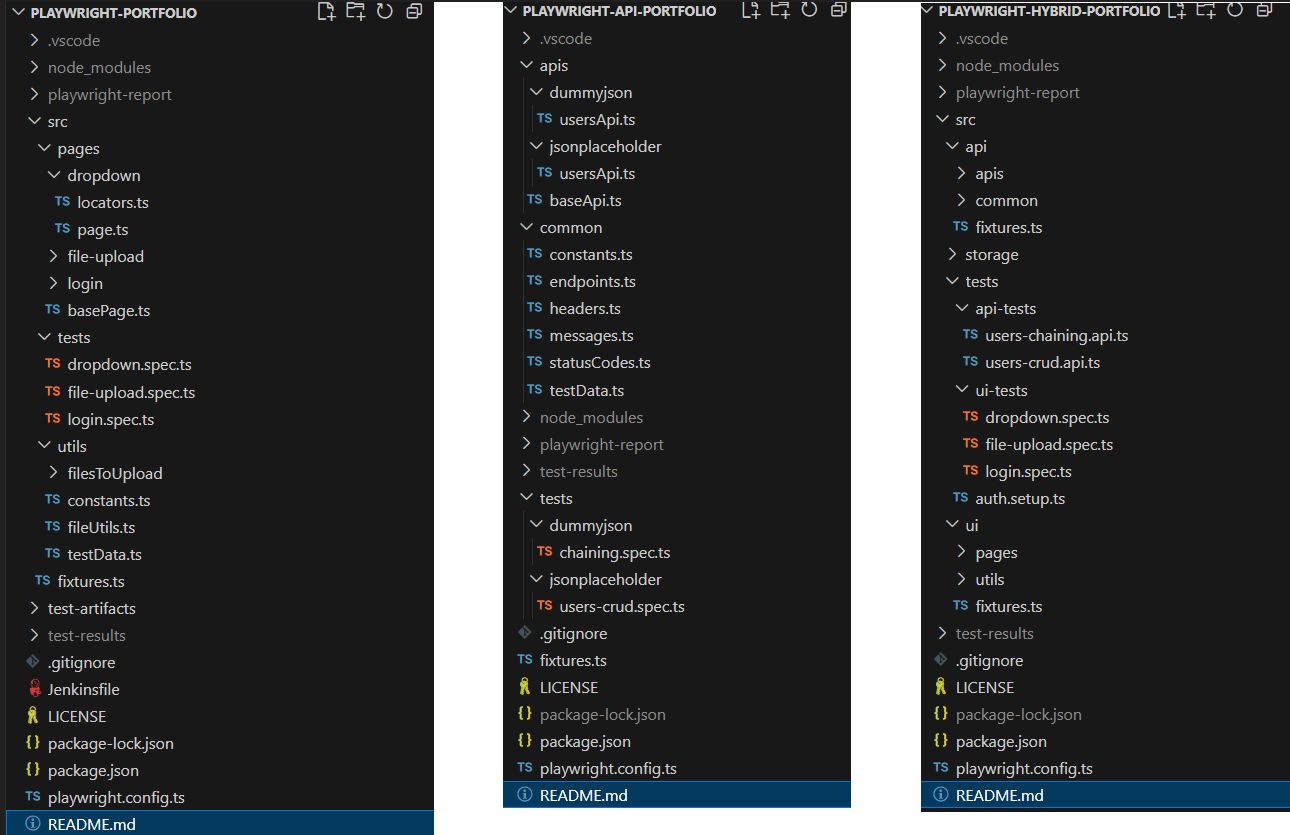Image resolution: width=1290 pixels, height=835 pixels.
Task: Collapse the api-tests folder
Action: tap(962, 308)
